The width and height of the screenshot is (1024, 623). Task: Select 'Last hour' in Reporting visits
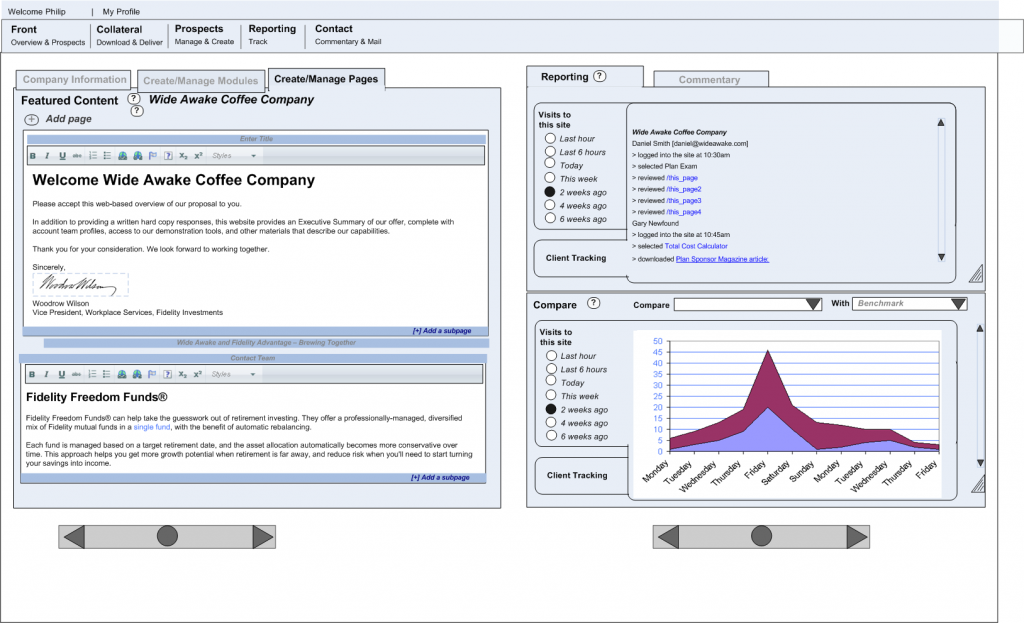(550, 139)
